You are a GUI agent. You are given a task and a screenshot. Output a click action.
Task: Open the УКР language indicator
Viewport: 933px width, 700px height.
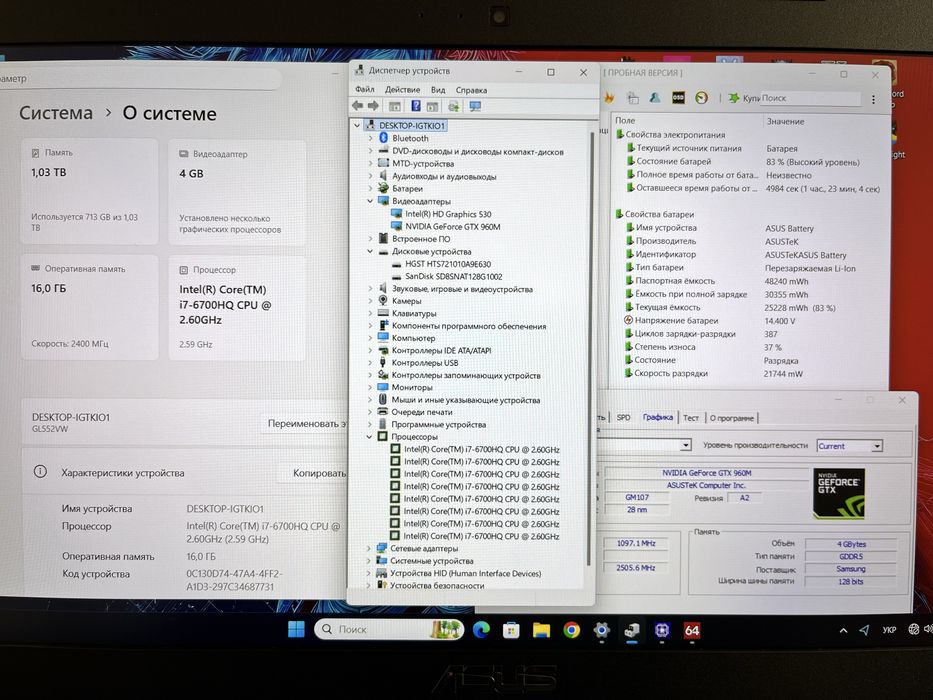(x=889, y=630)
